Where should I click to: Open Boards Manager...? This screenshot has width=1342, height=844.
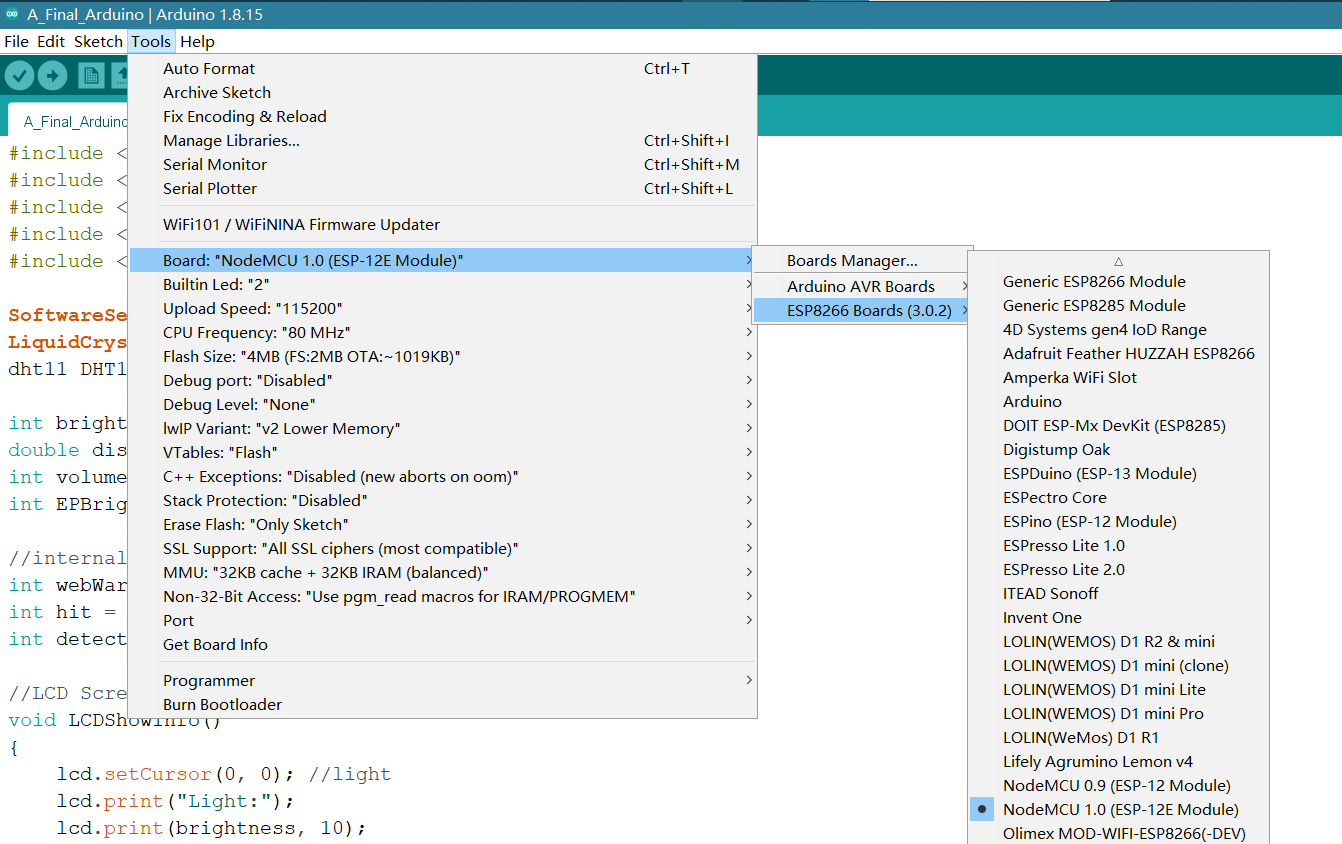click(x=862, y=261)
